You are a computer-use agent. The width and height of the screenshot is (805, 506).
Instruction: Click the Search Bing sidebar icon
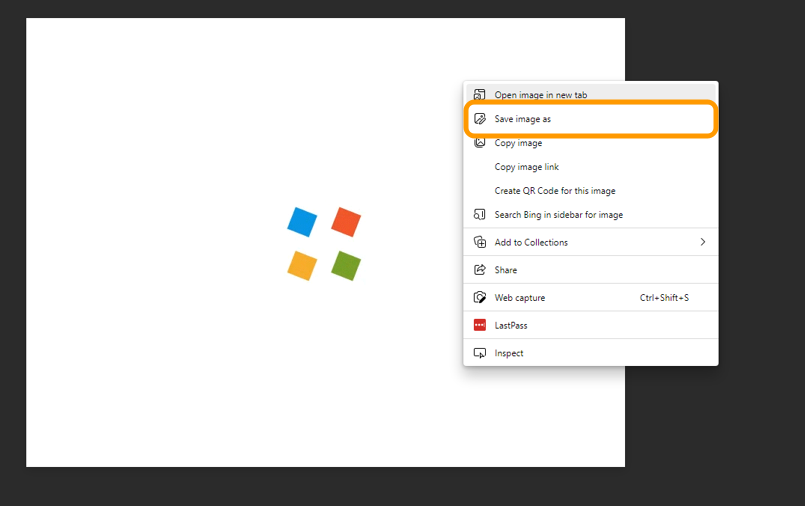point(480,215)
